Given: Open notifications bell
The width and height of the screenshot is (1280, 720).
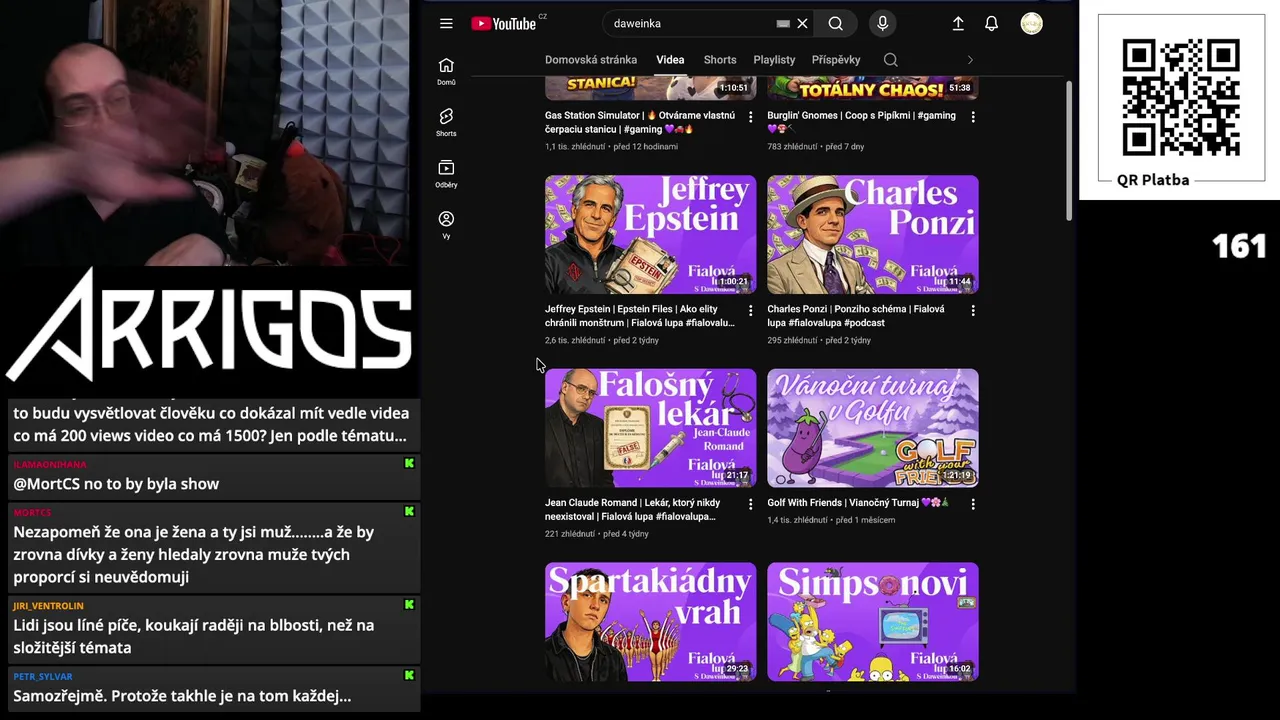Looking at the screenshot, I should click(x=991, y=24).
